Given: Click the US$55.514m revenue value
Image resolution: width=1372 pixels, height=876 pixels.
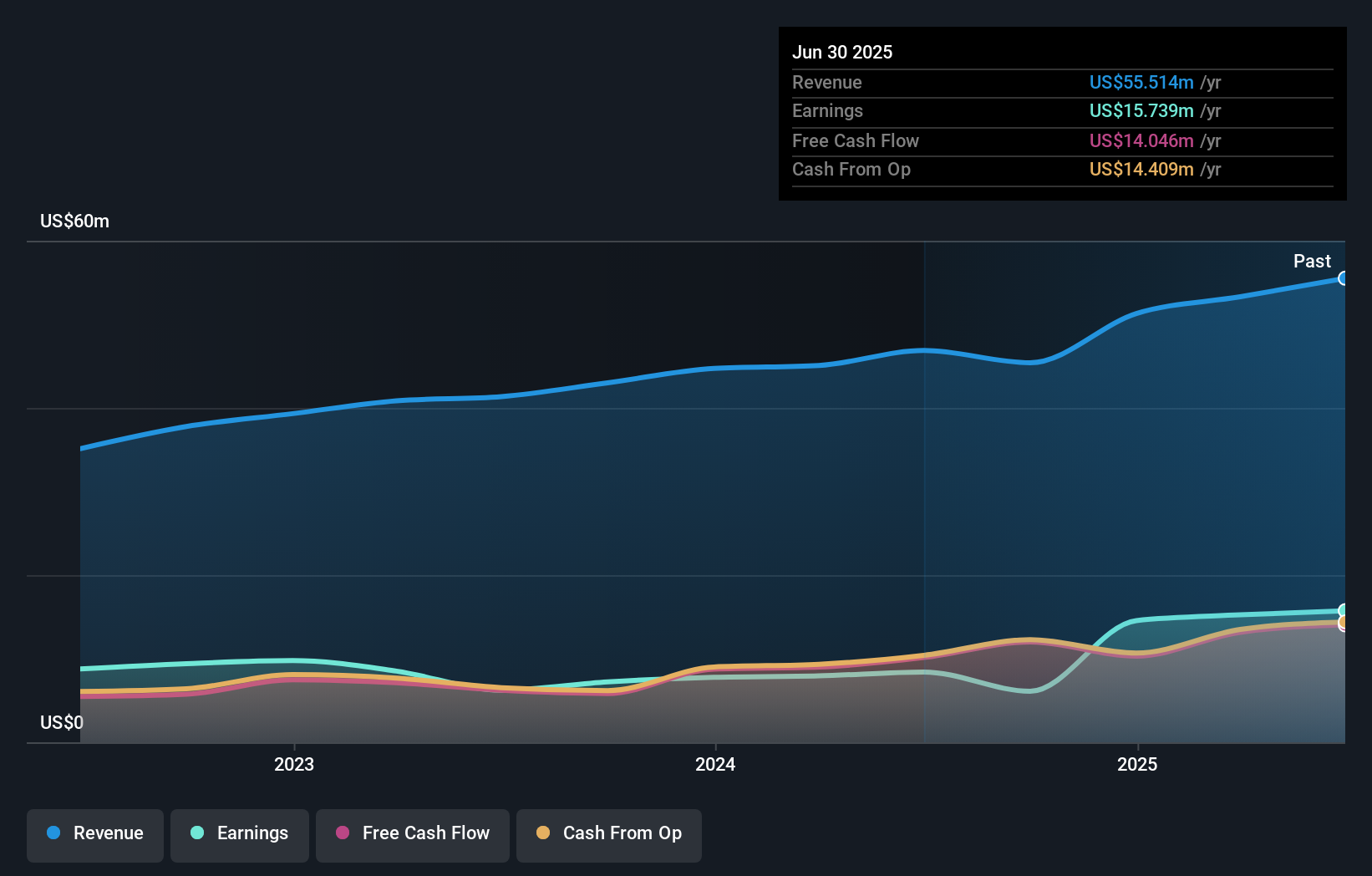Looking at the screenshot, I should 1141,83.
